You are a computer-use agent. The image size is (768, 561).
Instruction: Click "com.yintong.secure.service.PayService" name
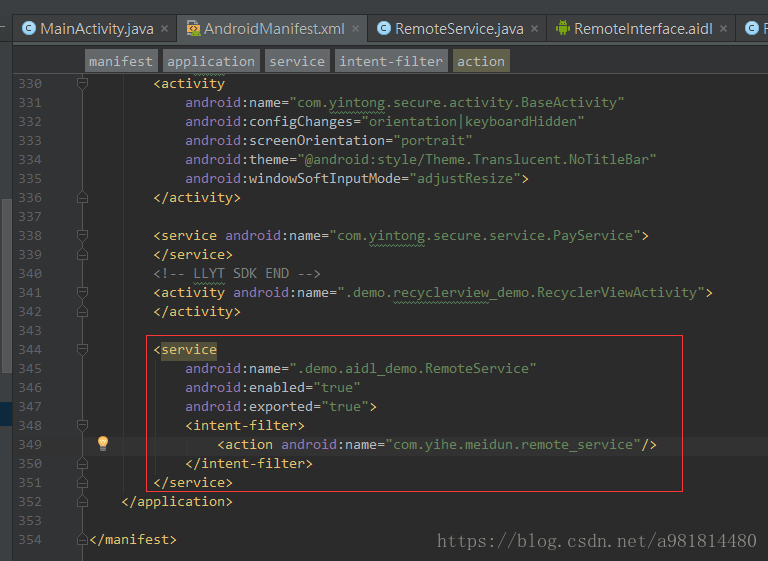[x=485, y=236]
